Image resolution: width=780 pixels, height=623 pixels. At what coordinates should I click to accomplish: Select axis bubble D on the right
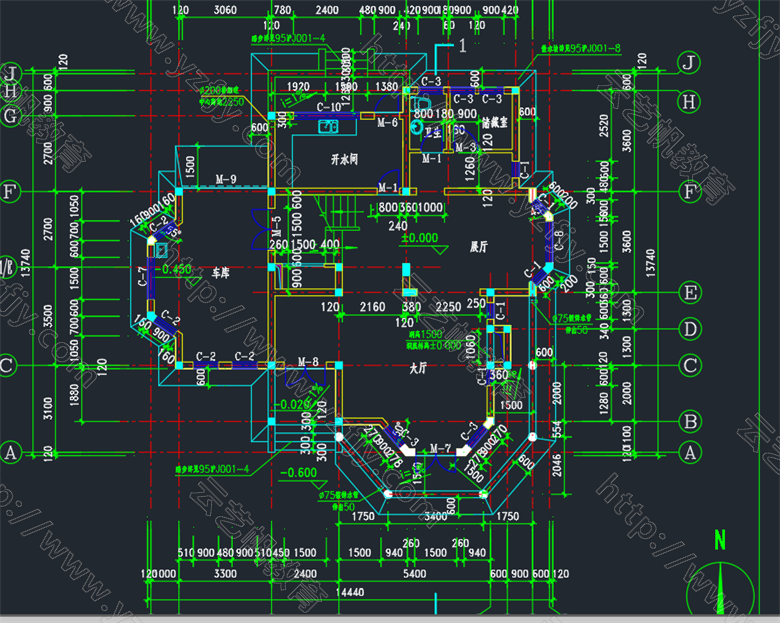click(690, 329)
